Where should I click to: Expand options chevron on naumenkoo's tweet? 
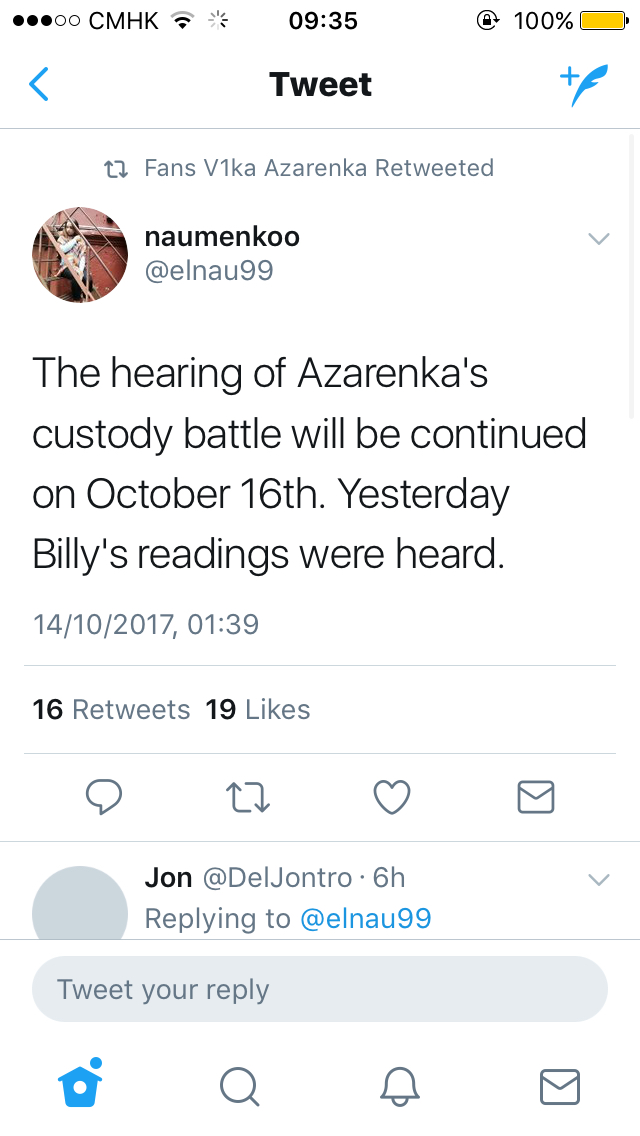[598, 238]
